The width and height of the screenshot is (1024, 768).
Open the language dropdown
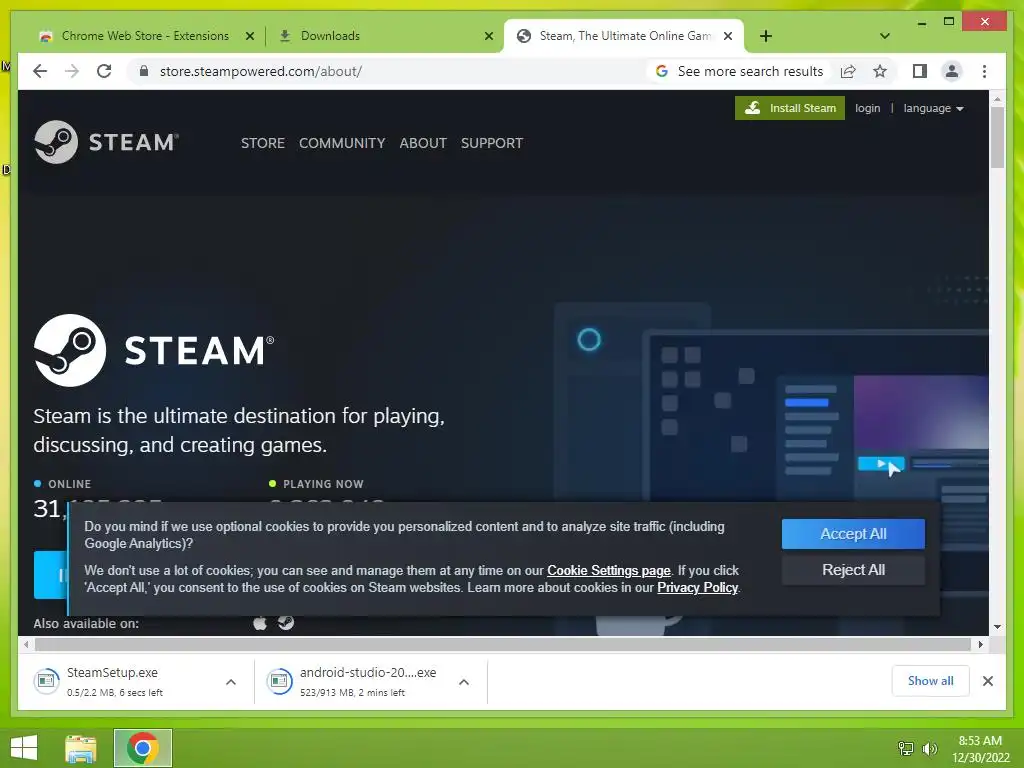coord(933,108)
